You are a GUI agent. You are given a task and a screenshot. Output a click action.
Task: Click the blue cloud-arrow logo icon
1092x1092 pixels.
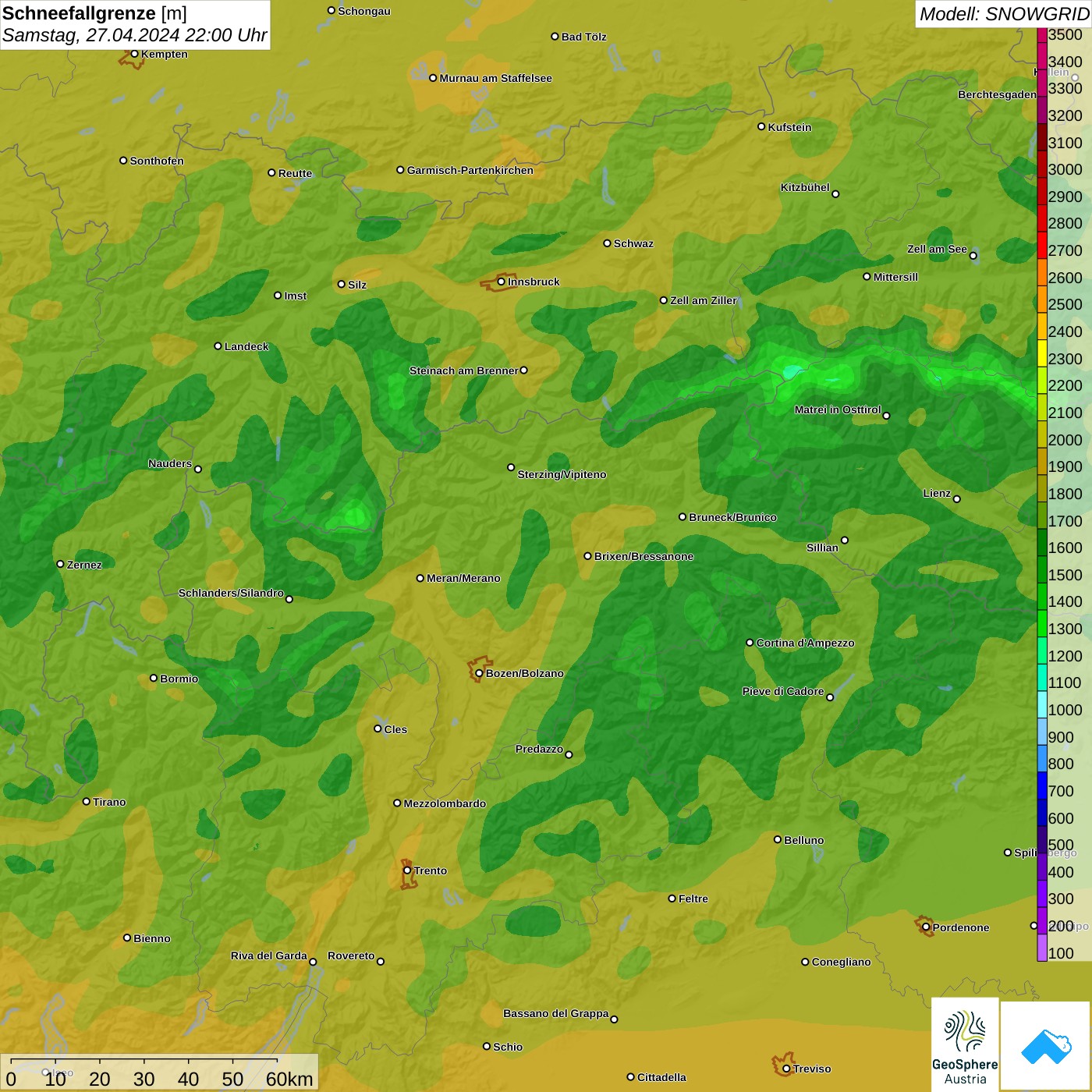click(x=1046, y=1046)
